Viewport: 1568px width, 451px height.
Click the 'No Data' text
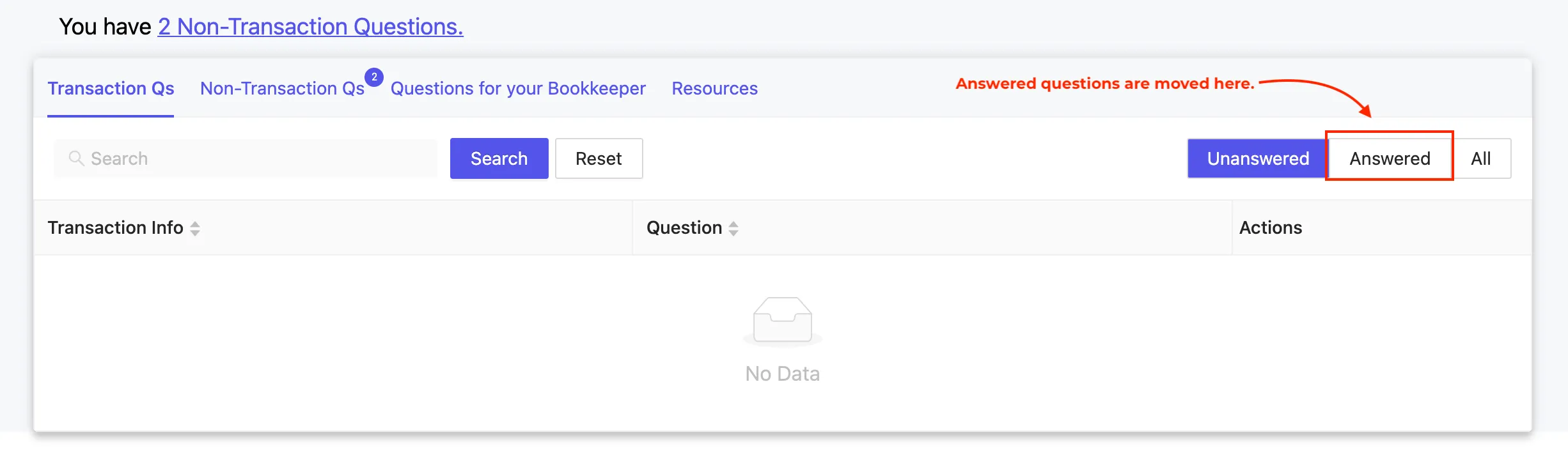tap(783, 374)
